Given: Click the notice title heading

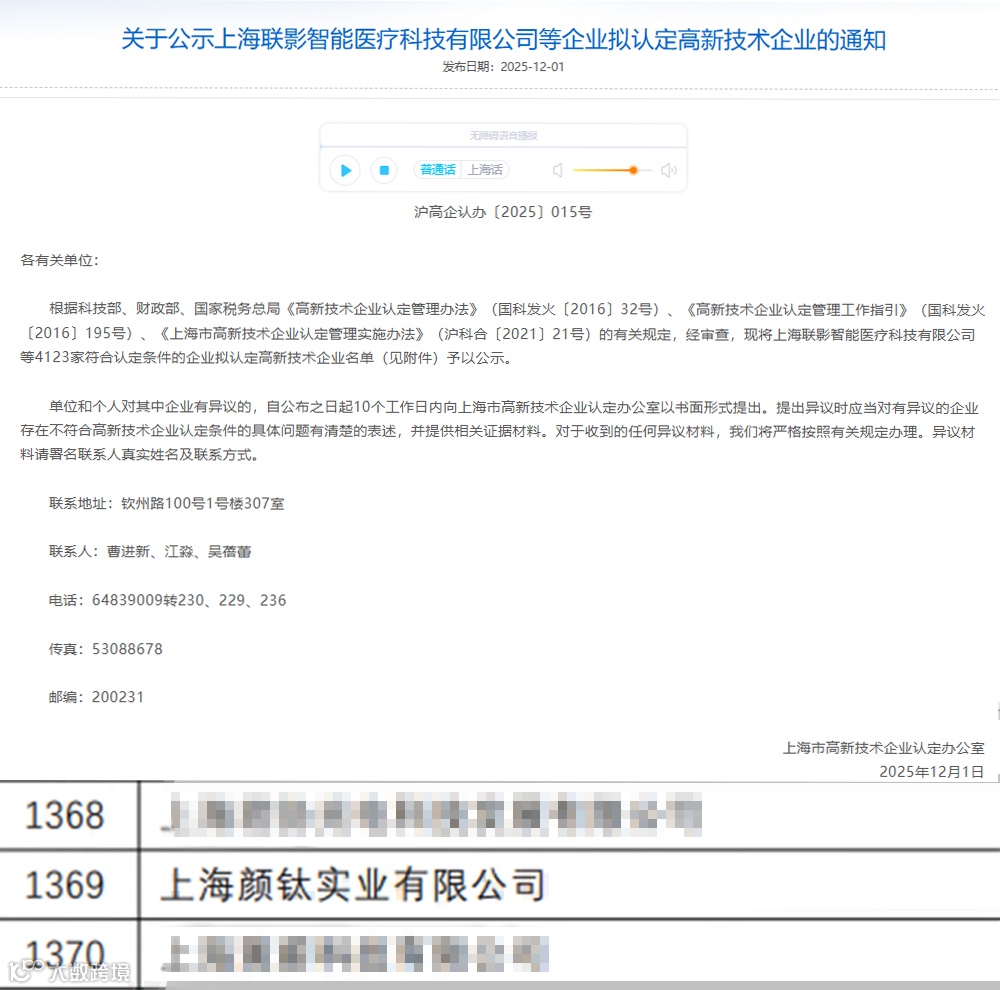Looking at the screenshot, I should 503,40.
